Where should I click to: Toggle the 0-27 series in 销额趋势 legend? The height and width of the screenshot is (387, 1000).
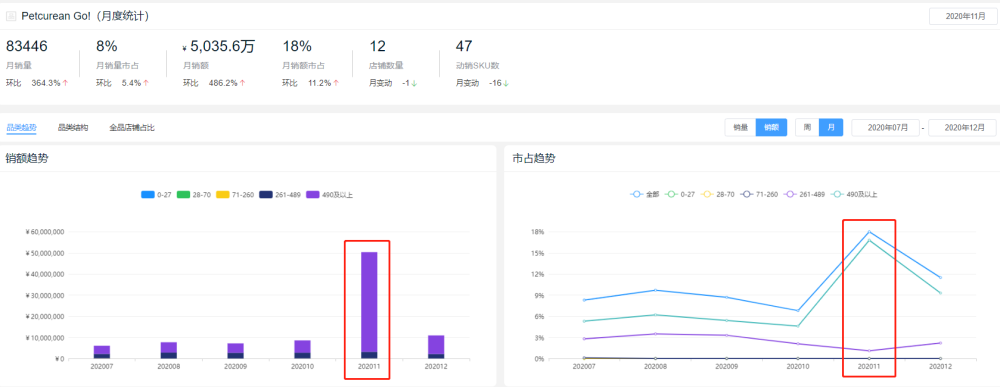pyautogui.click(x=157, y=195)
